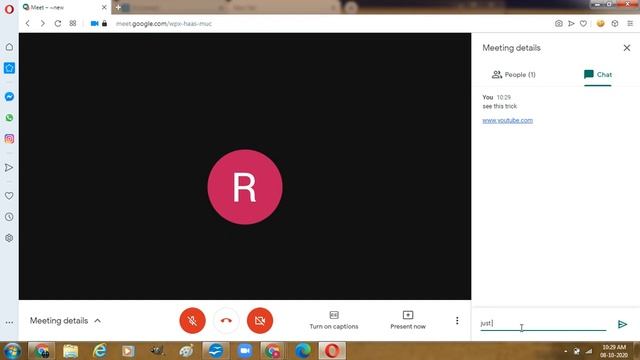Image resolution: width=640 pixels, height=360 pixels.
Task: Open the Easy setup menu icon
Action: pyautogui.click(x=630, y=24)
